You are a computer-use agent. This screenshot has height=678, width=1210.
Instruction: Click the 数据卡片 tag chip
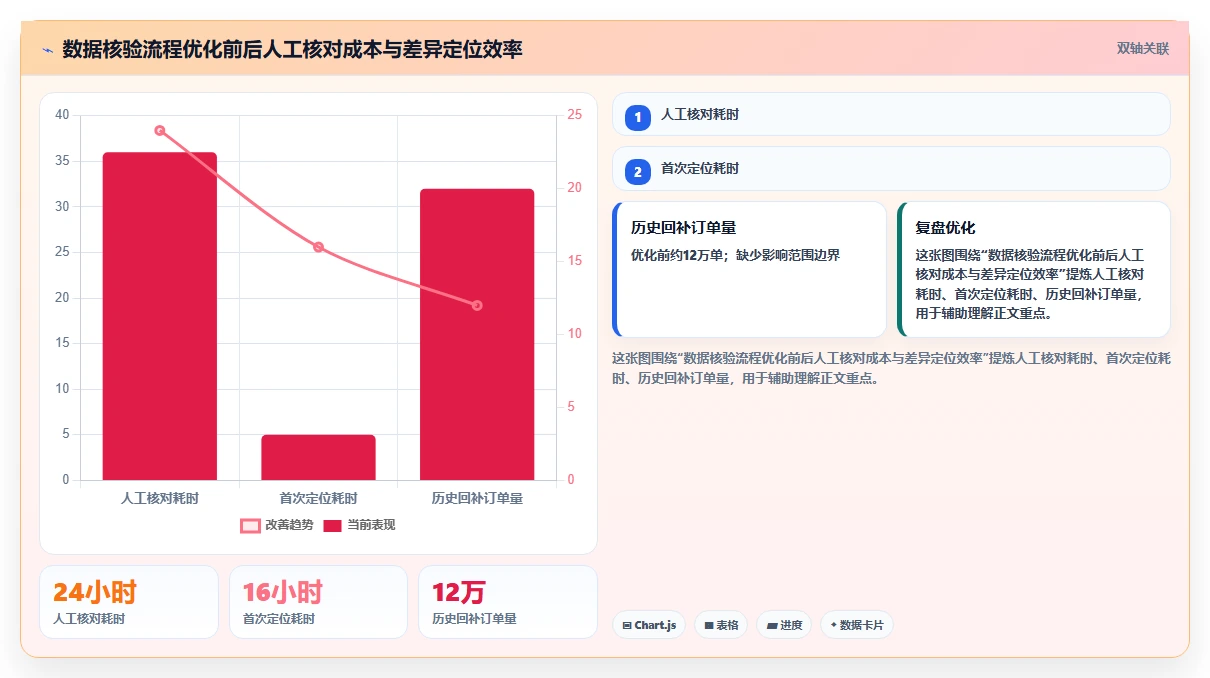pyautogui.click(x=857, y=625)
